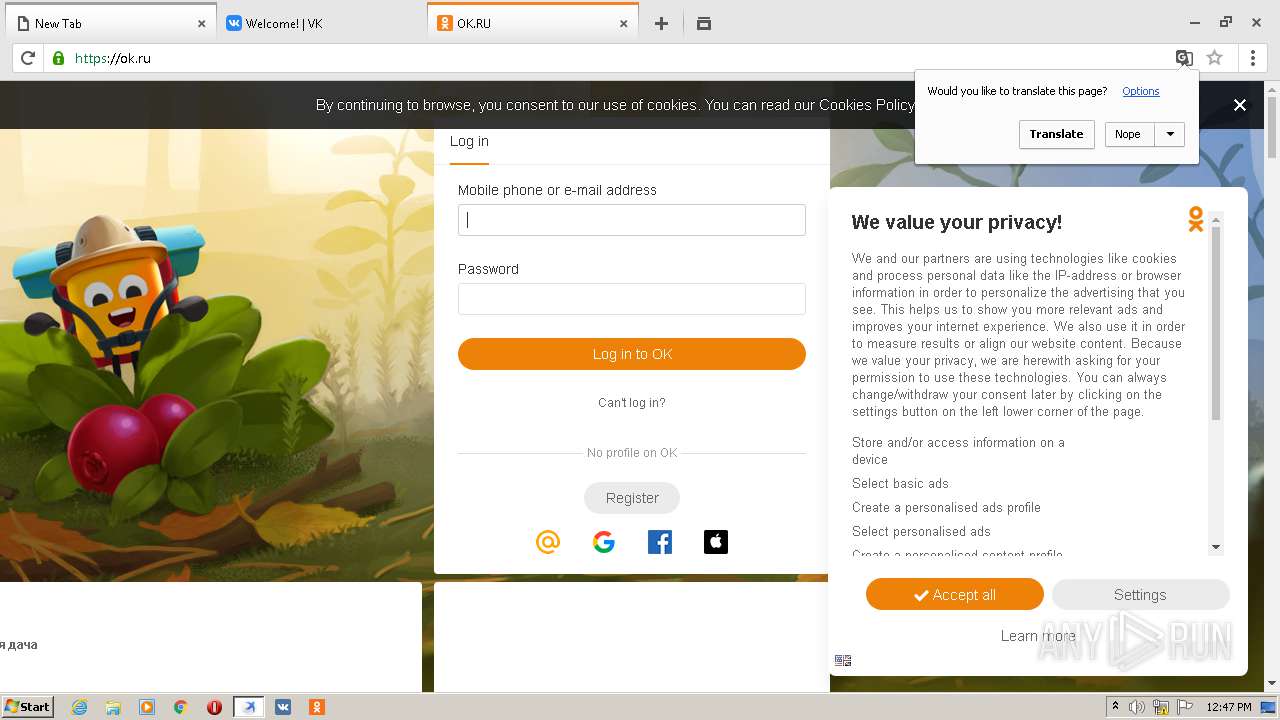The image size is (1280, 720).
Task: Select the OK.RU browser tab
Action: (x=532, y=23)
